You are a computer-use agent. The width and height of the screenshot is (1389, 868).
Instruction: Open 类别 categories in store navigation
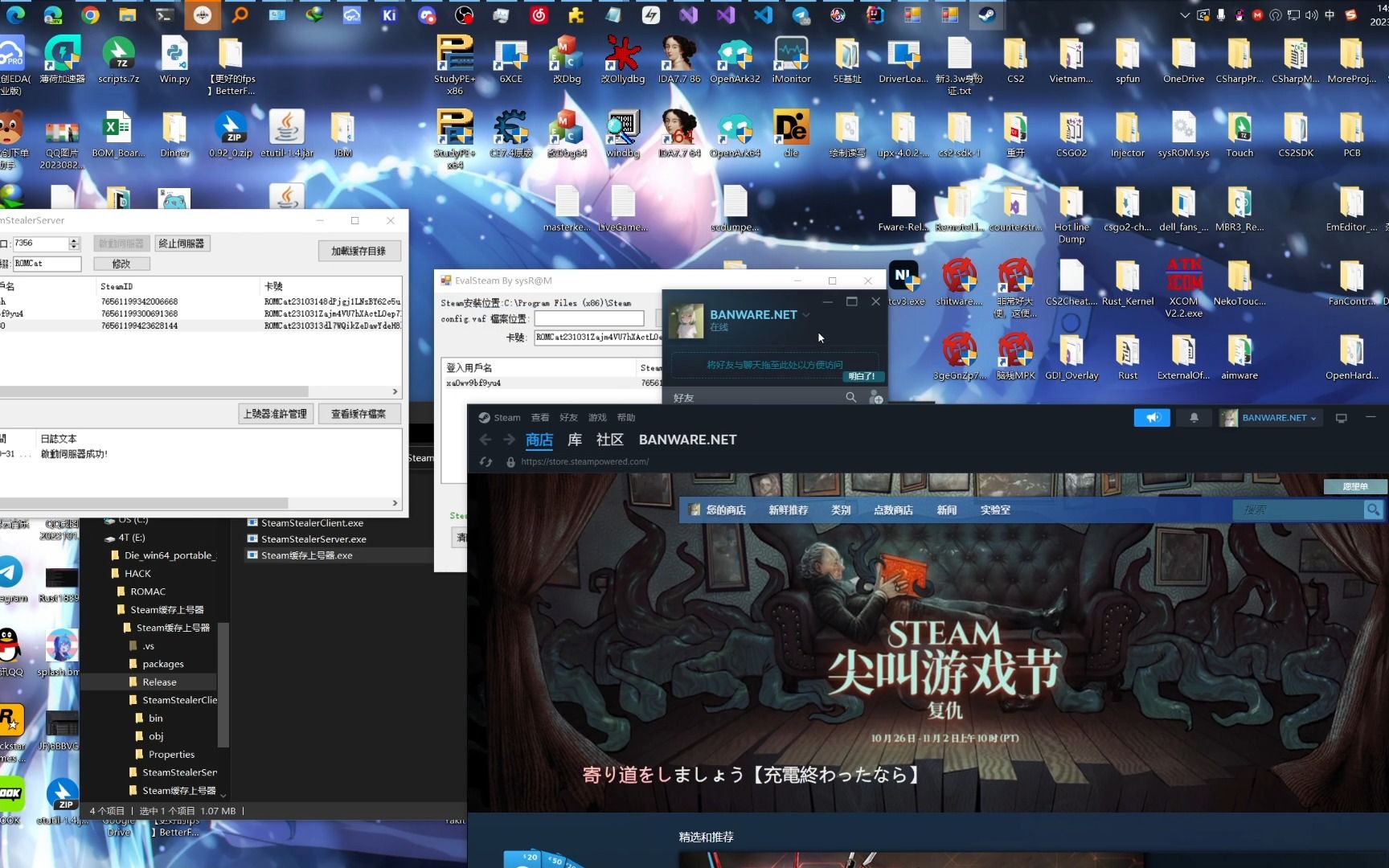point(841,510)
